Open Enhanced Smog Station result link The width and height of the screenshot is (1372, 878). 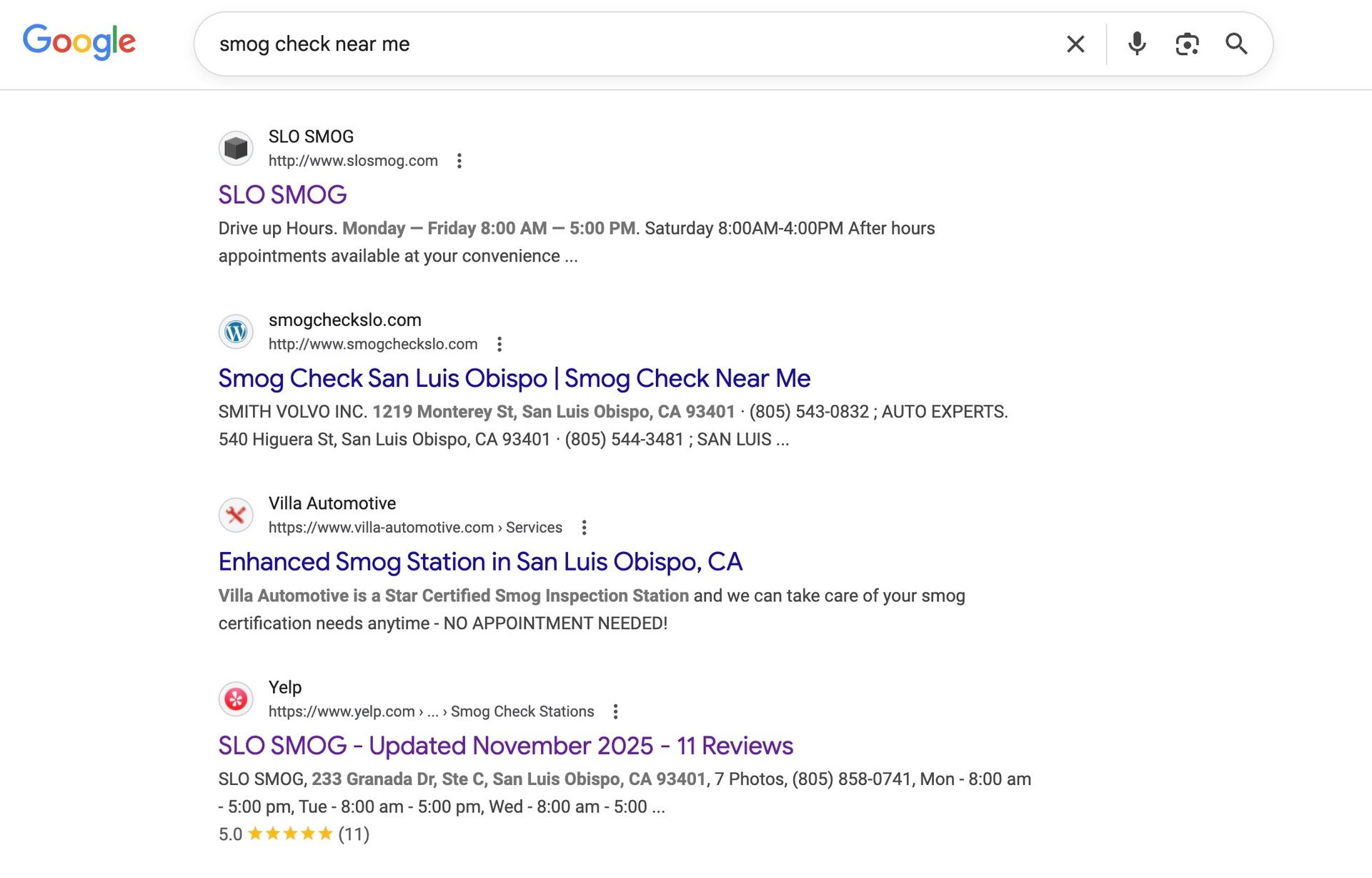tap(480, 562)
